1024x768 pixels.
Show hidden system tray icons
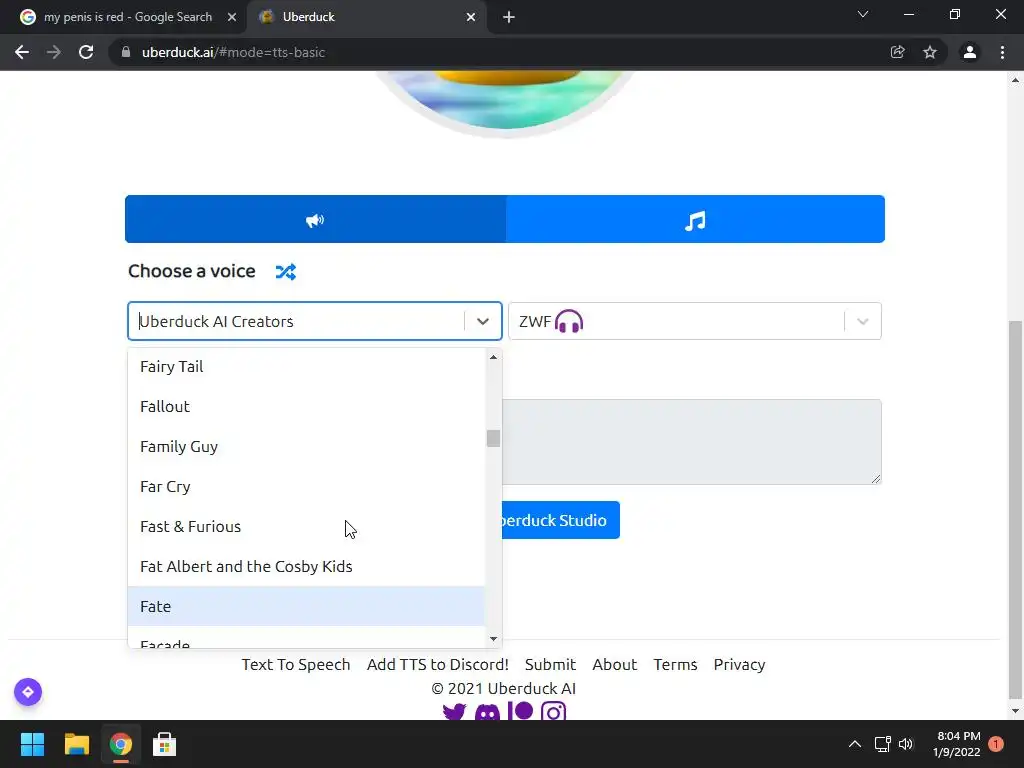coord(855,744)
